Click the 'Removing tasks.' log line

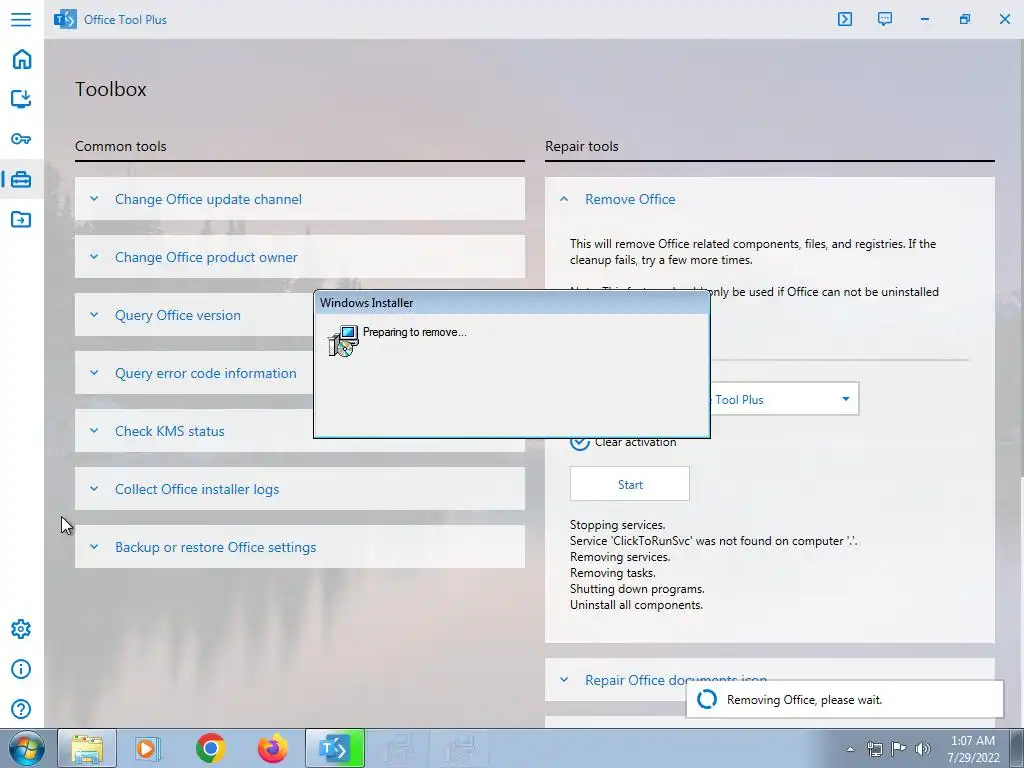point(613,573)
